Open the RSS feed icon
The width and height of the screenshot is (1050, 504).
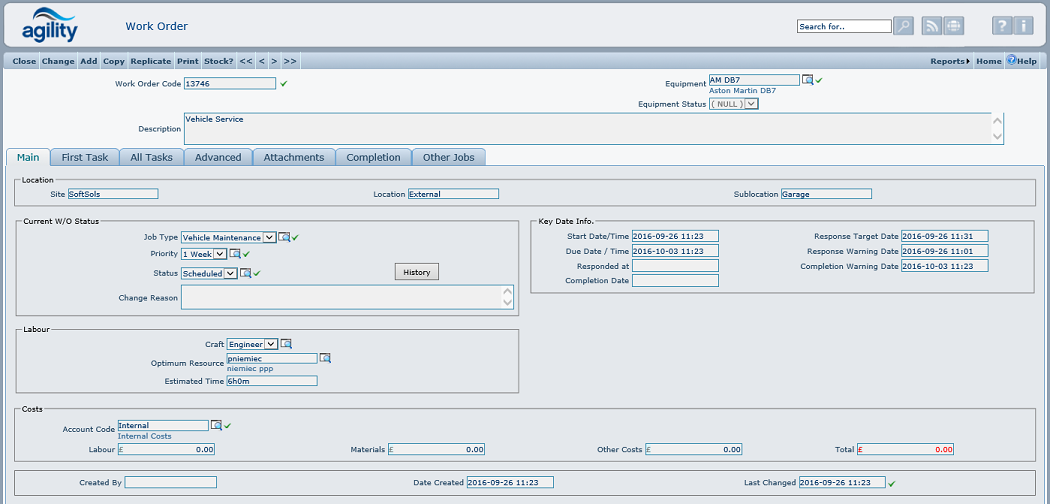932,26
